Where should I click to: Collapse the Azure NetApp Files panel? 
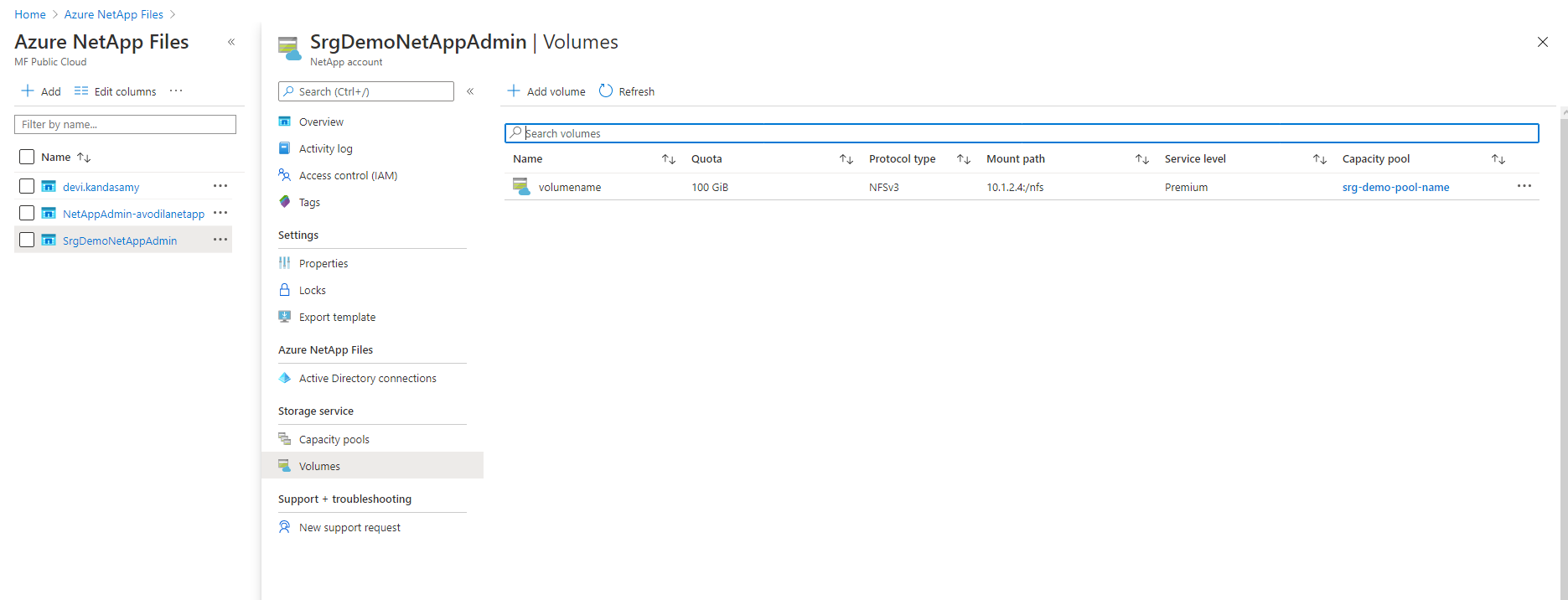231,42
